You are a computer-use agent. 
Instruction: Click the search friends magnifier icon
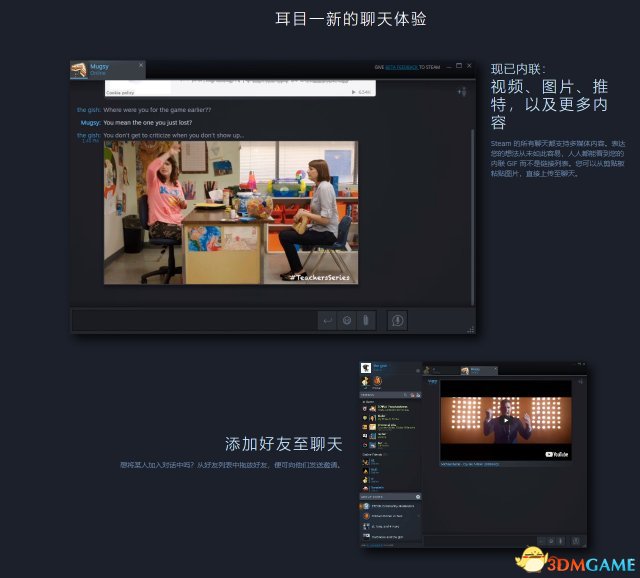click(x=405, y=395)
